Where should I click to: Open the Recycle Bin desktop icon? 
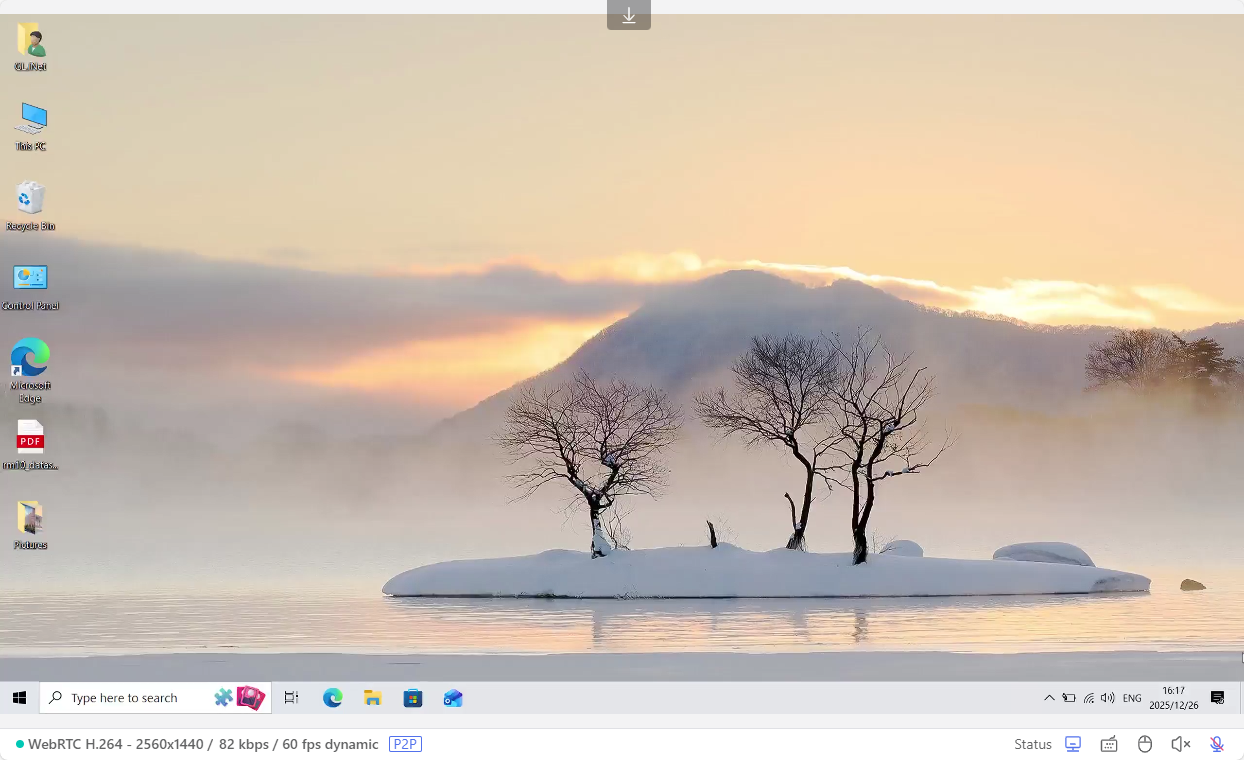pos(31,204)
